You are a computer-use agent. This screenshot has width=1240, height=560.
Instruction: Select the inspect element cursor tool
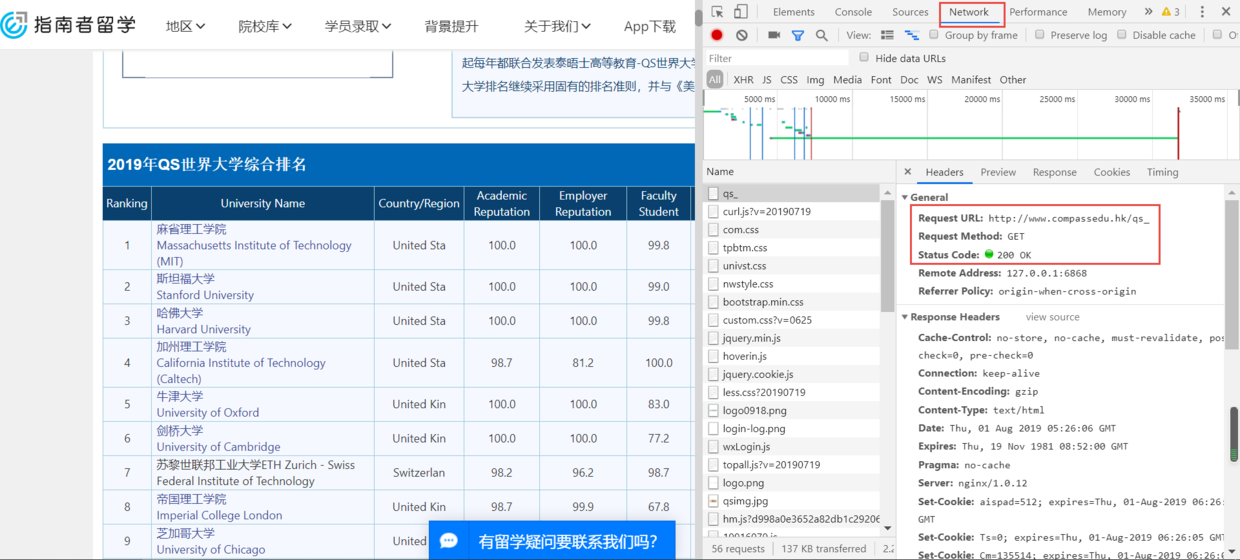[x=717, y=12]
